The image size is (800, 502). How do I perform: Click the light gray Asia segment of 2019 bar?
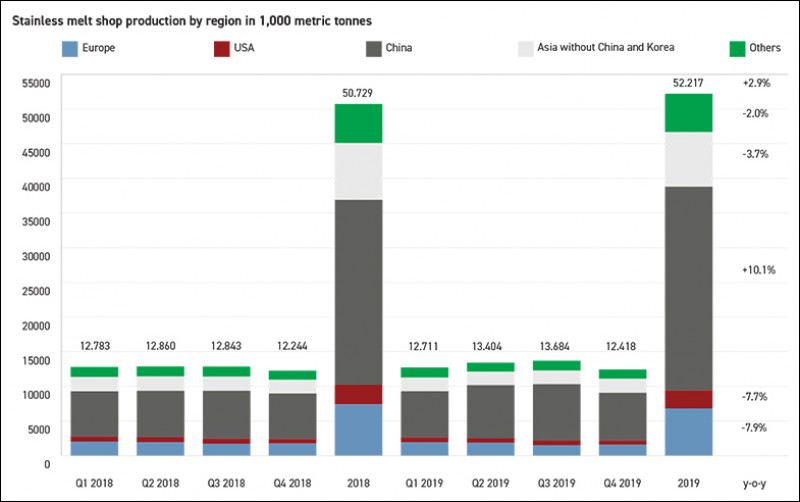pos(688,159)
